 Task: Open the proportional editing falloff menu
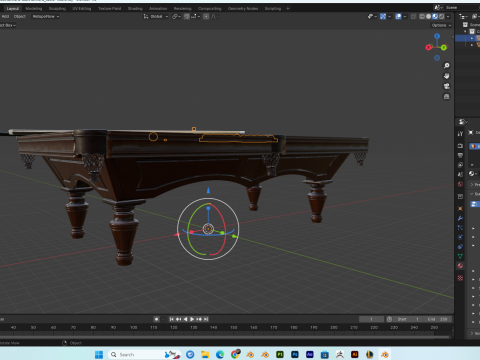coord(214,16)
